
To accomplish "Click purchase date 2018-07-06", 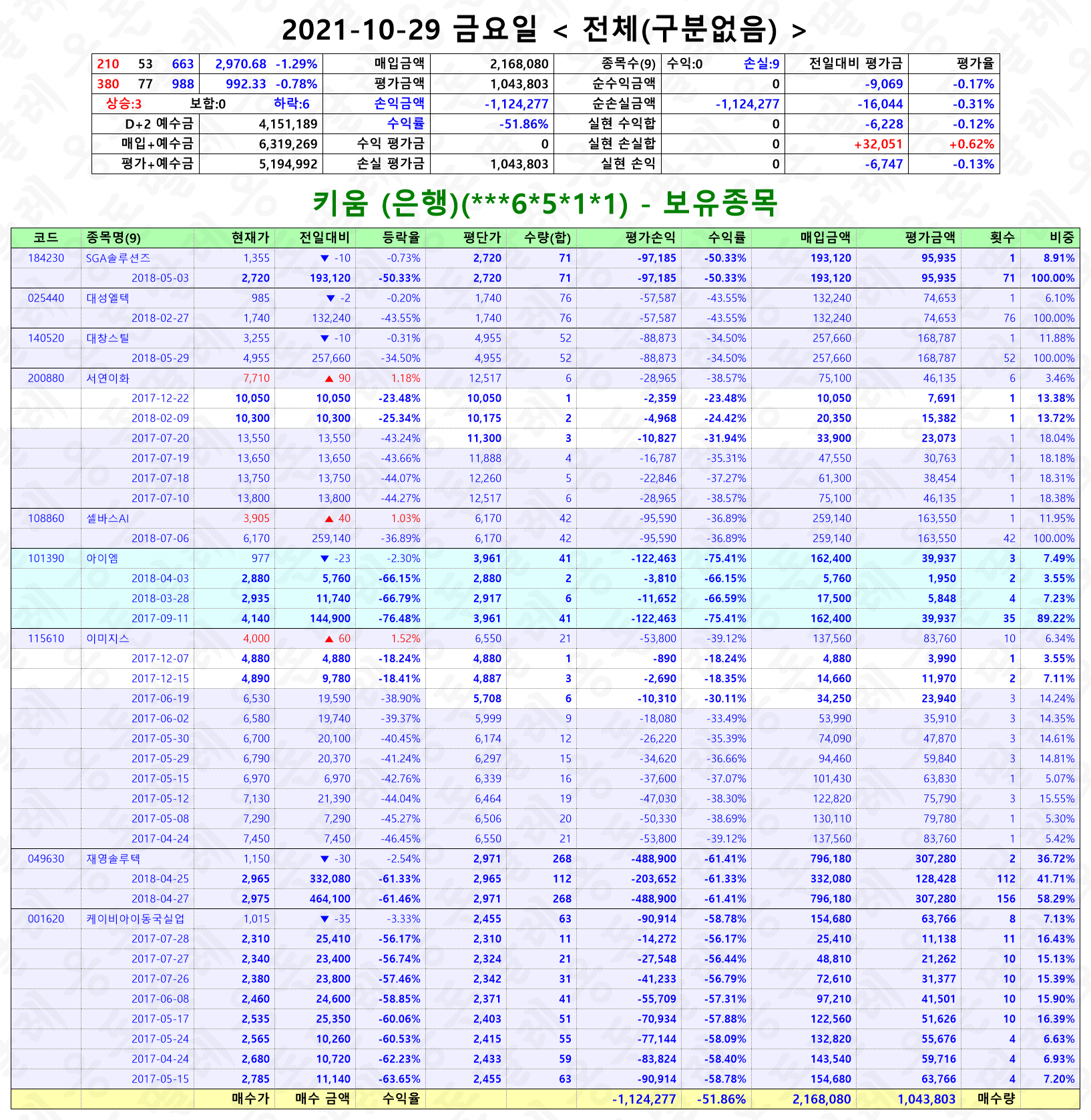I will (160, 538).
